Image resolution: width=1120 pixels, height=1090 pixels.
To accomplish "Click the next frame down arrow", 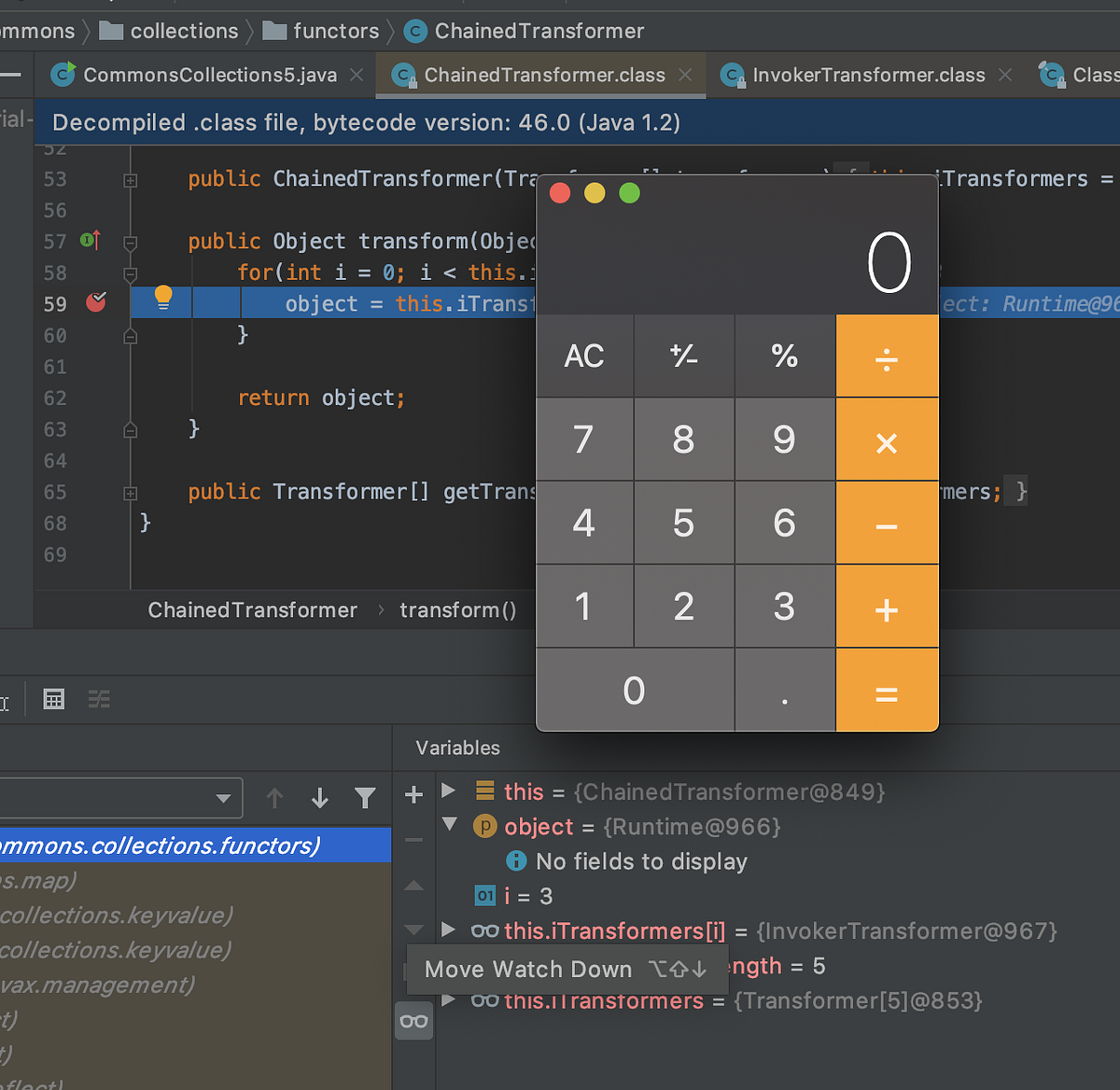I will pyautogui.click(x=320, y=798).
